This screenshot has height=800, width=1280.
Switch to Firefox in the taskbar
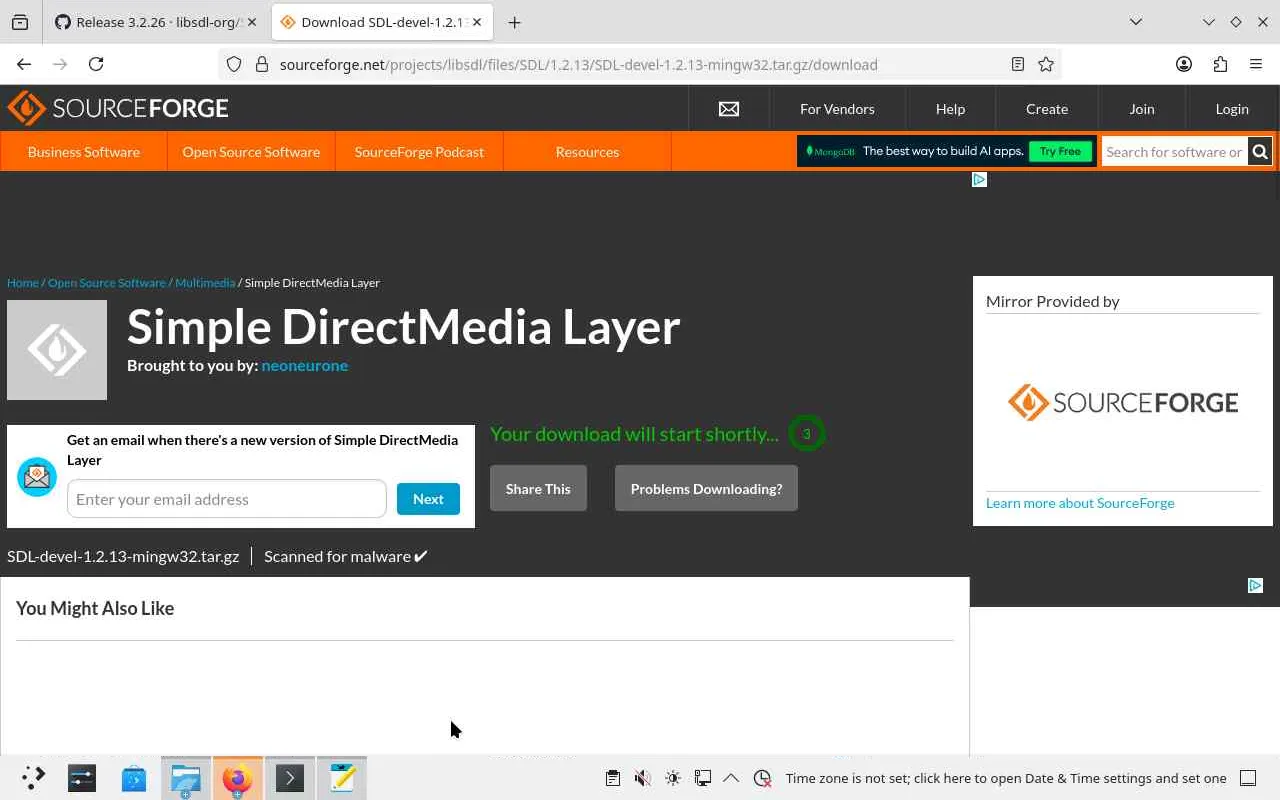(x=238, y=778)
